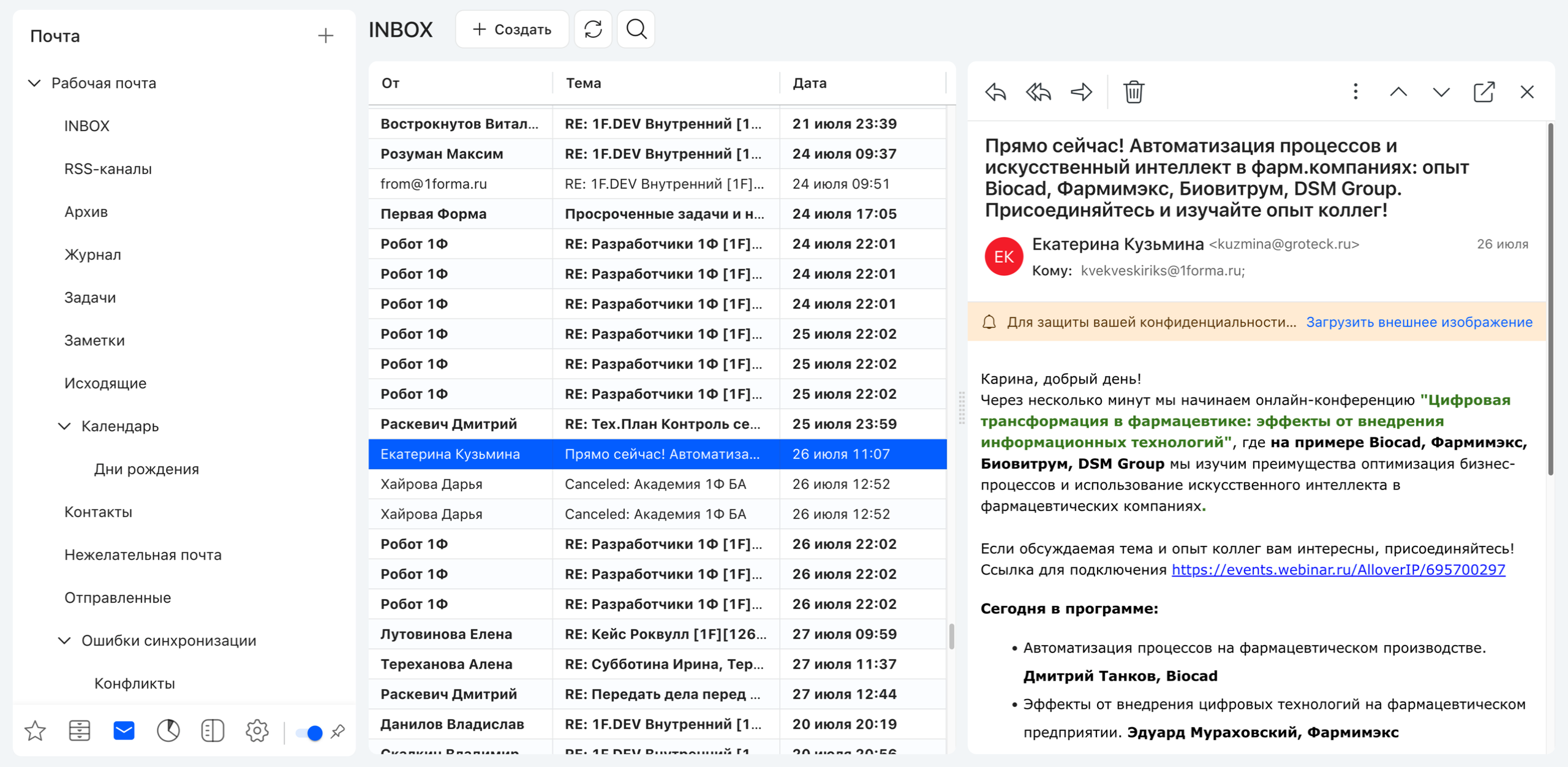Viewport: 1568px width, 767px height.
Task: Click the Создать button
Action: pyautogui.click(x=512, y=29)
